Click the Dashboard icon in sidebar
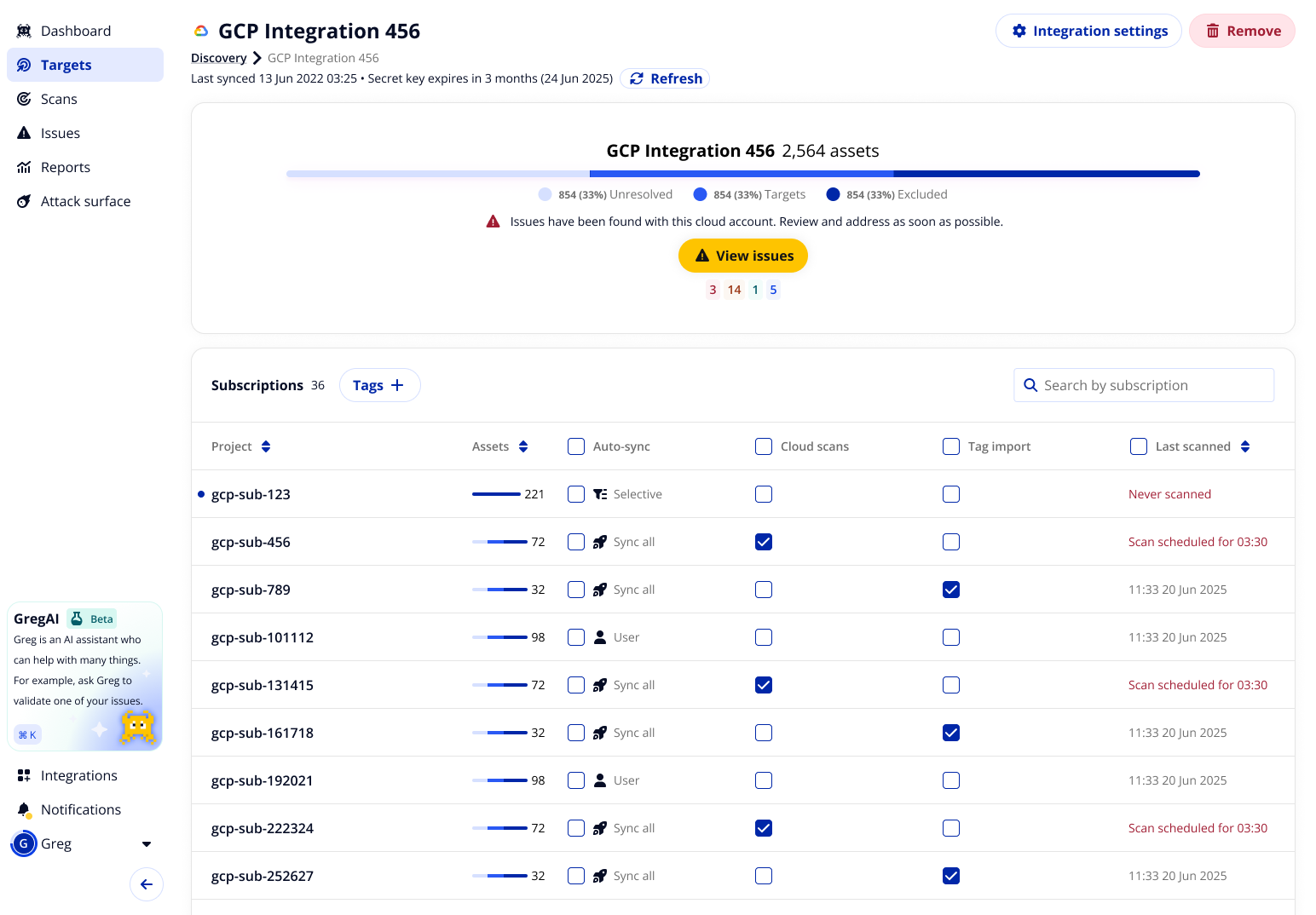 coord(24,31)
